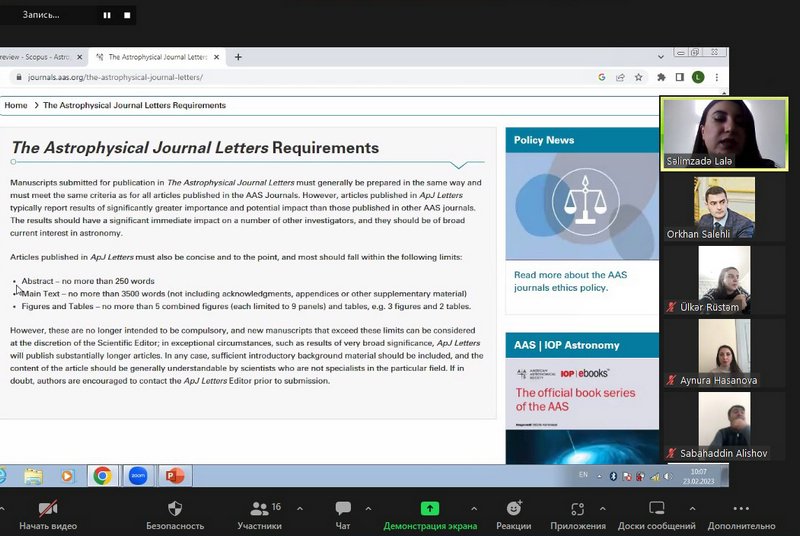This screenshot has width=800, height=536.
Task: Close the Scopus browser tab
Action: tap(80, 57)
